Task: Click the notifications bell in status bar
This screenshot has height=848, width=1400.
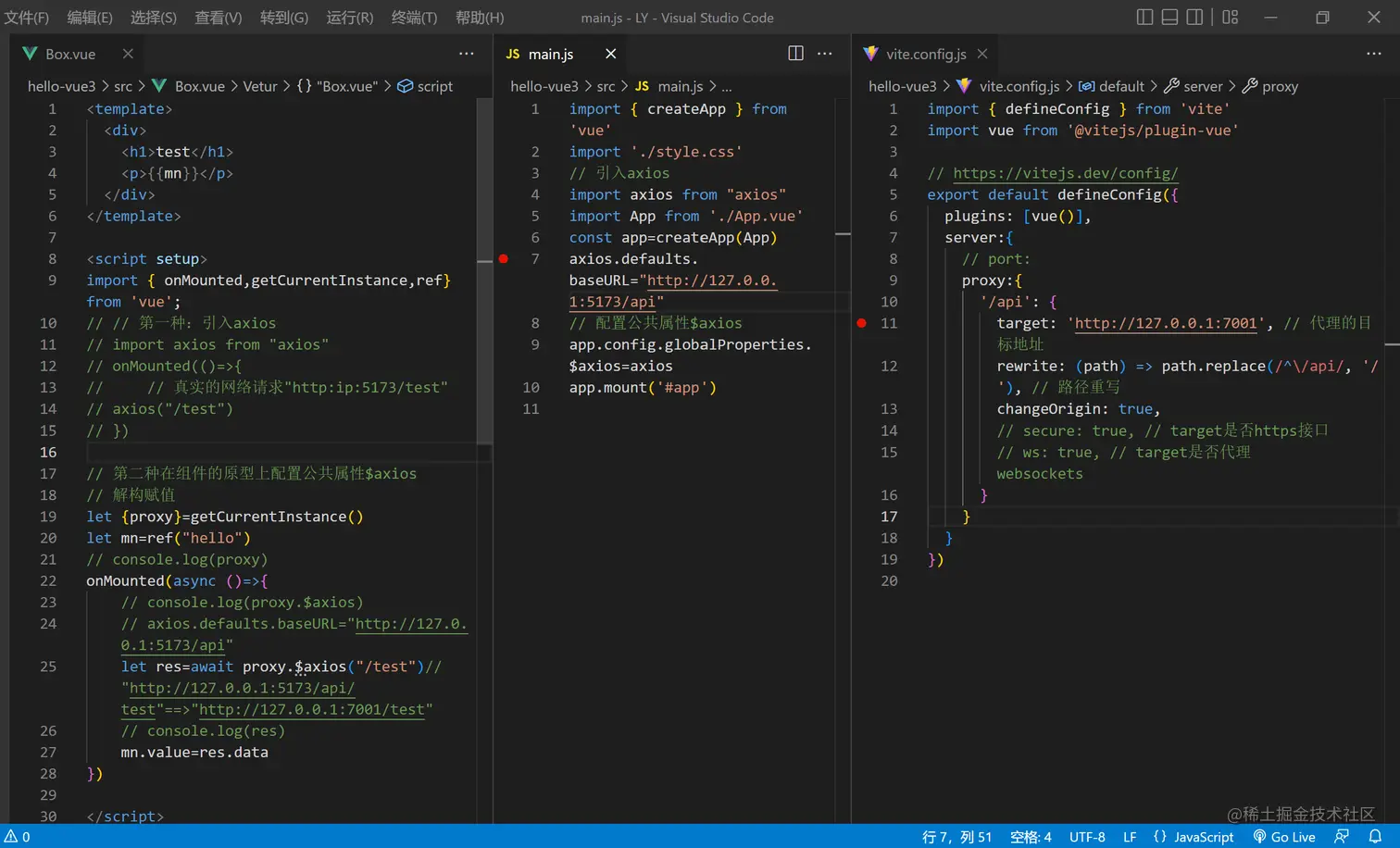Action: click(x=1375, y=837)
